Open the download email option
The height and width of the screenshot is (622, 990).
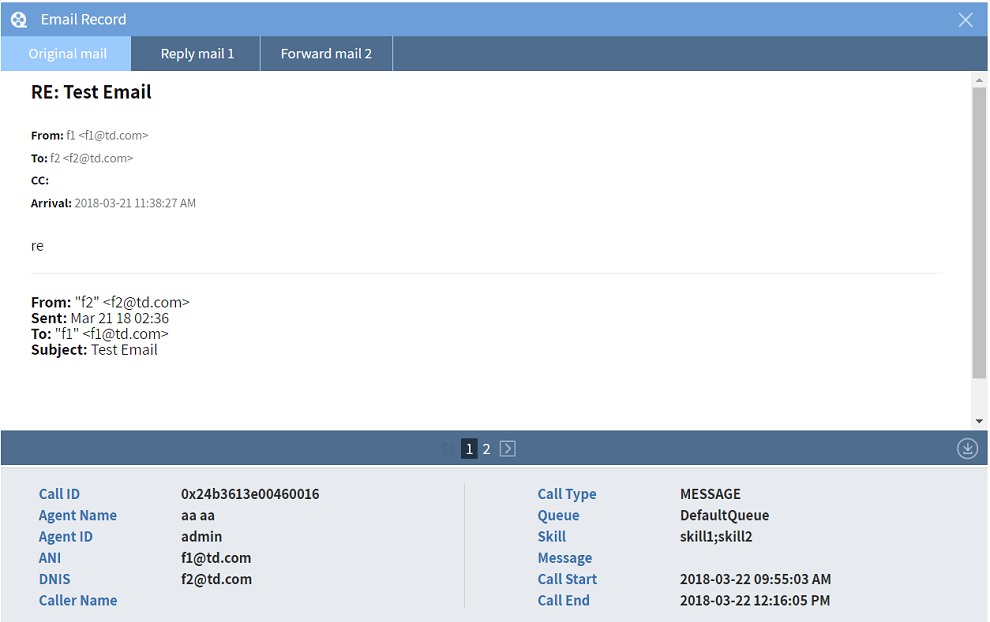click(x=966, y=448)
